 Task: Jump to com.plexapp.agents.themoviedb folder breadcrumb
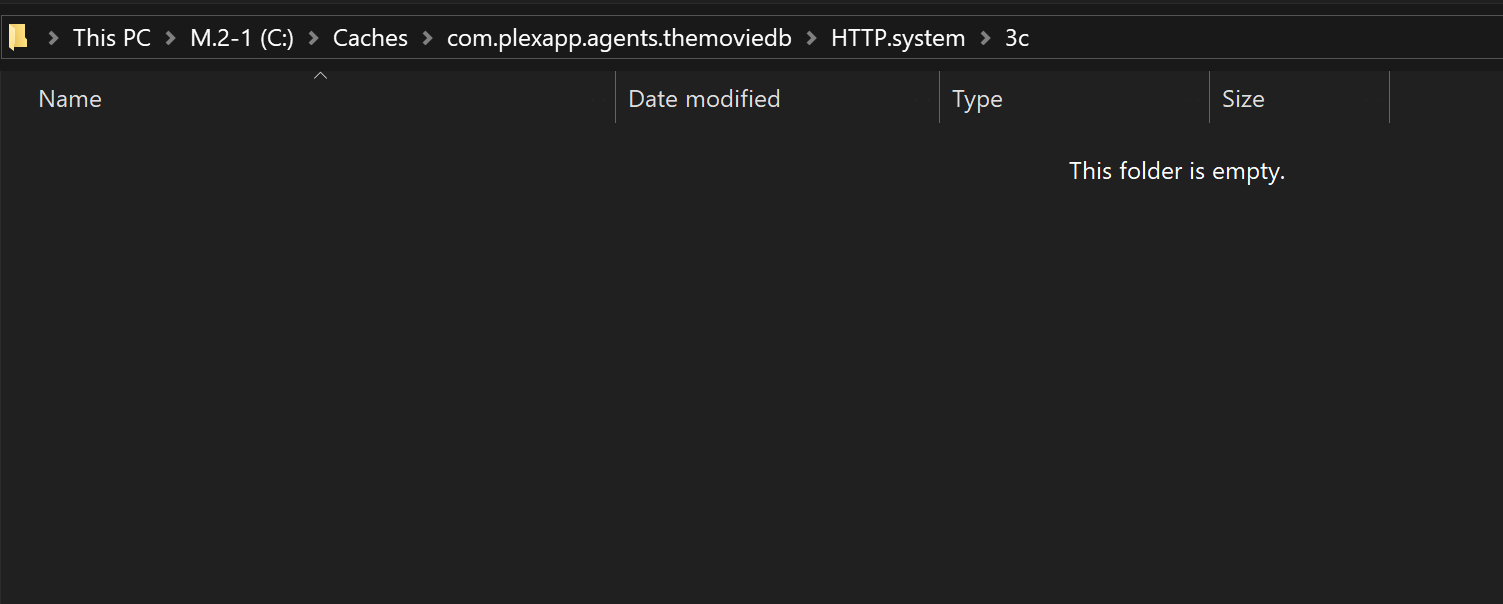[619, 39]
